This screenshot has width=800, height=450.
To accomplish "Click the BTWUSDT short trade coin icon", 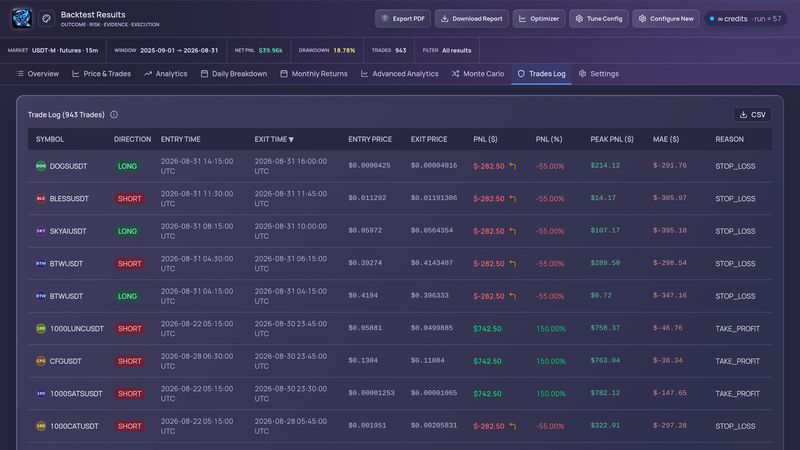I will coord(41,263).
